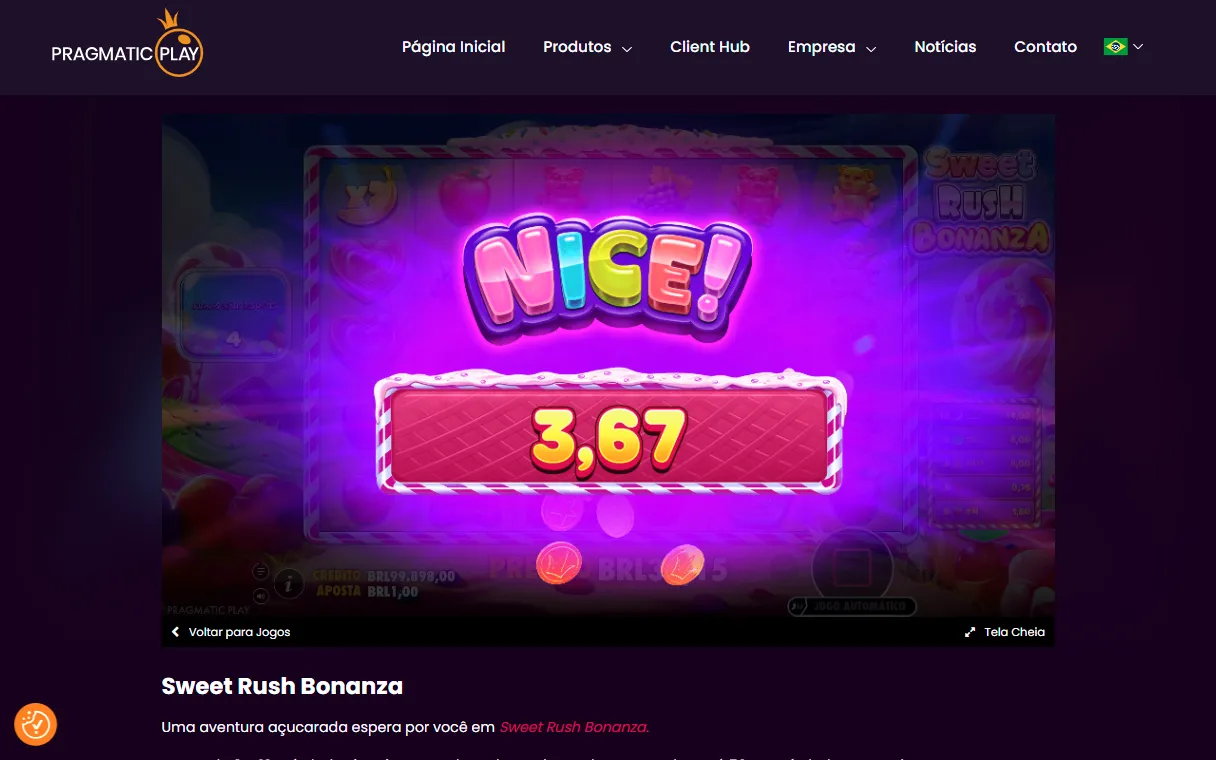Mute the game sound icon
This screenshot has width=1216, height=760.
pyautogui.click(x=260, y=596)
